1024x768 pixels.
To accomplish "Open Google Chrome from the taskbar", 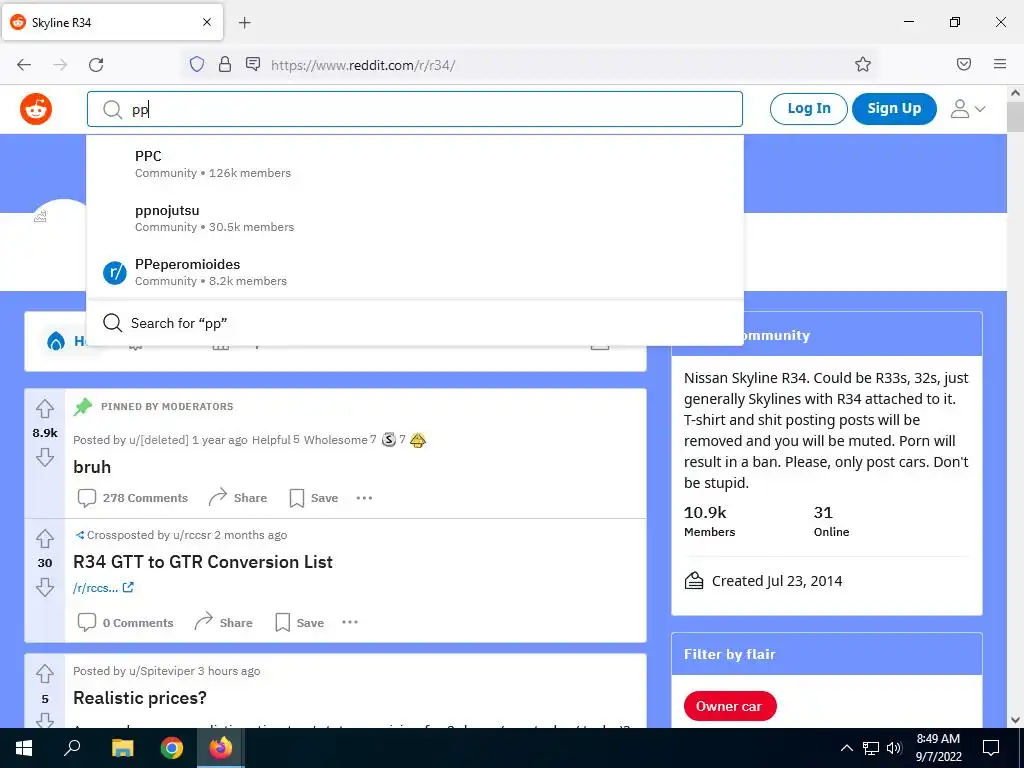I will [x=172, y=748].
